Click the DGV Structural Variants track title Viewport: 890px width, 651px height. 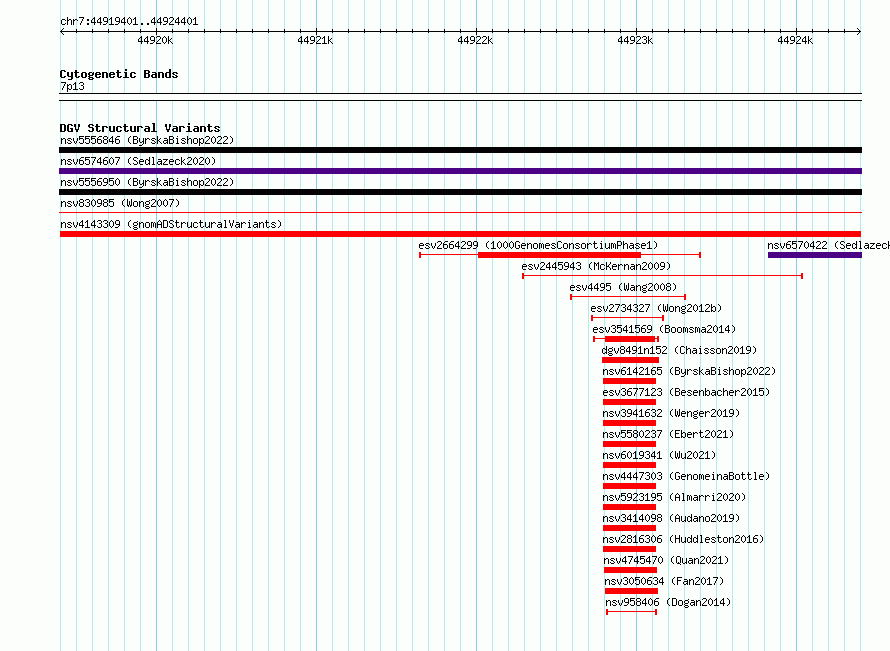coord(140,128)
